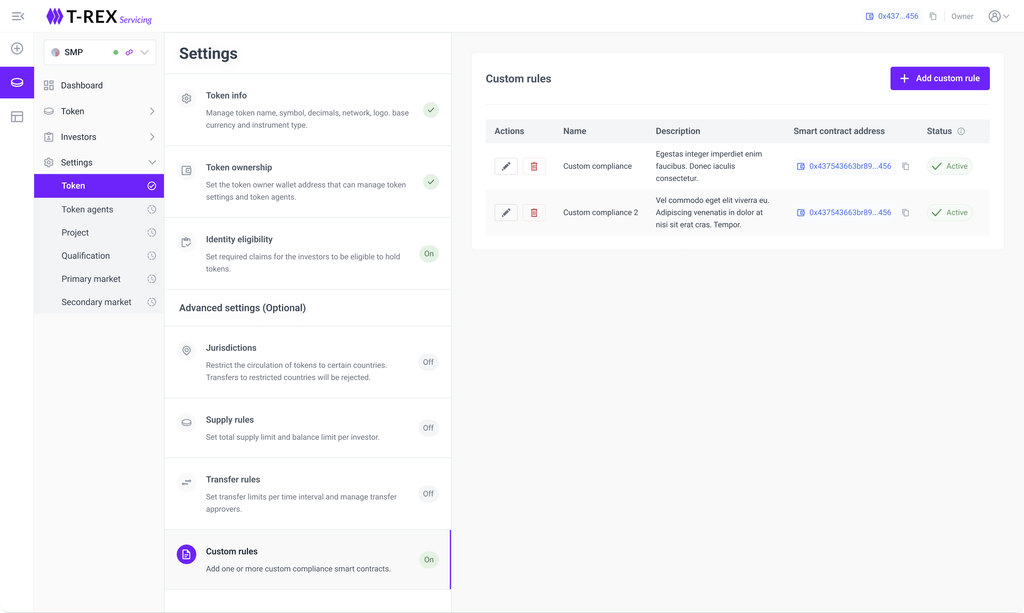The width and height of the screenshot is (1024, 613).
Task: Toggle Supply rules Off switch
Action: (x=428, y=428)
